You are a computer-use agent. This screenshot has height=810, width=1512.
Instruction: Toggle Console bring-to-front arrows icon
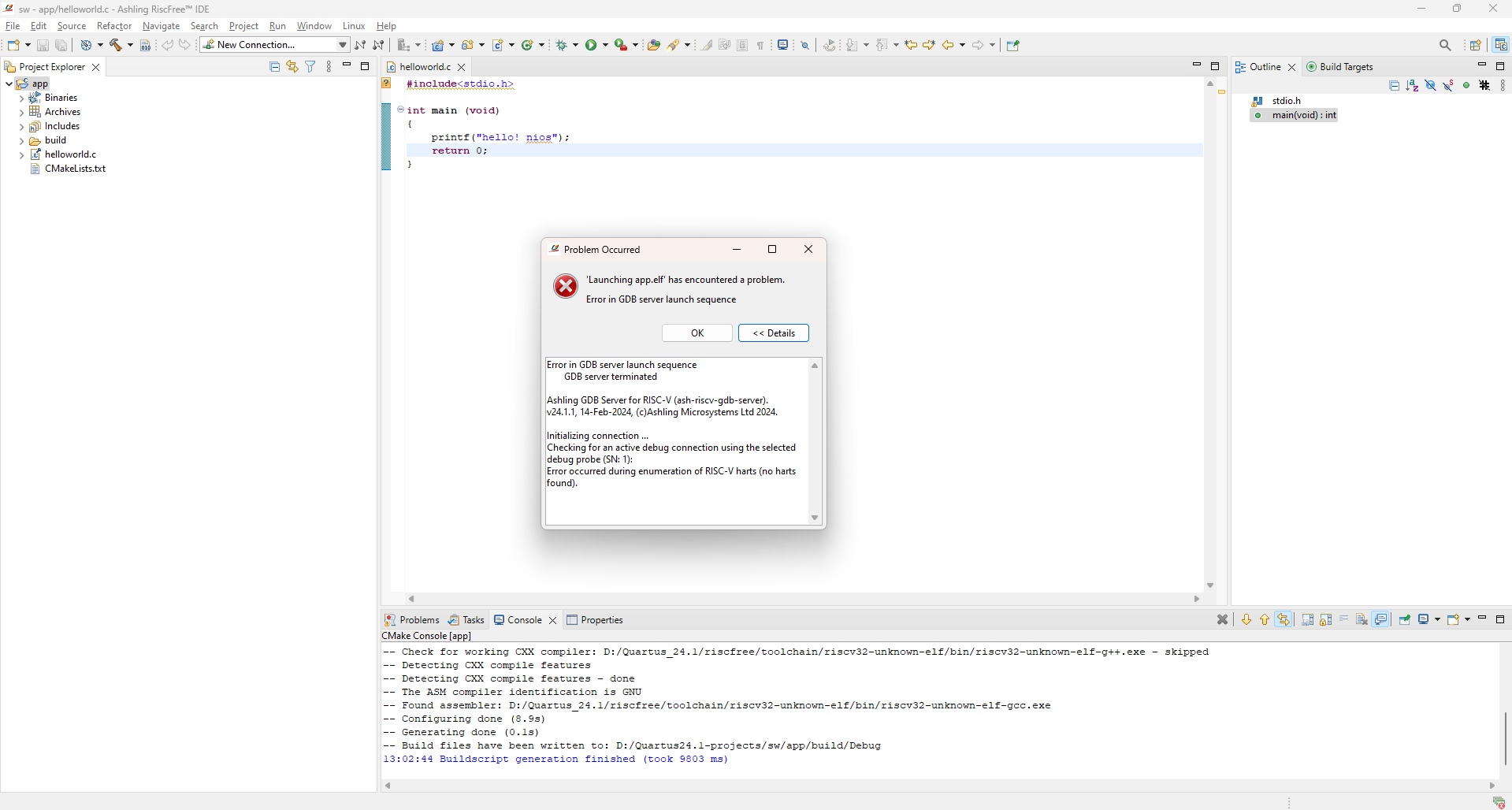(x=1284, y=619)
